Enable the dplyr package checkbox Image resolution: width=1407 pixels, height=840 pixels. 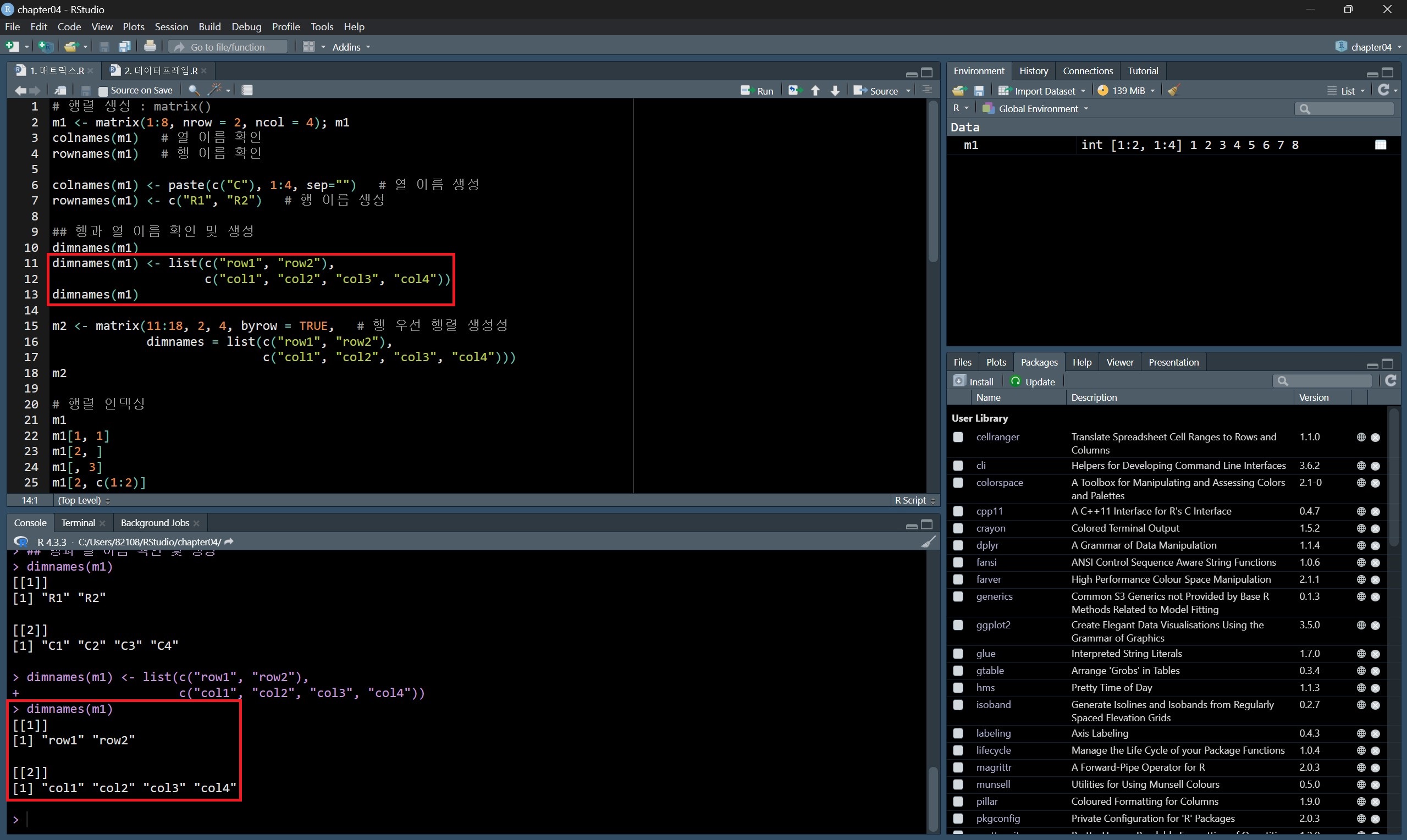pos(958,545)
